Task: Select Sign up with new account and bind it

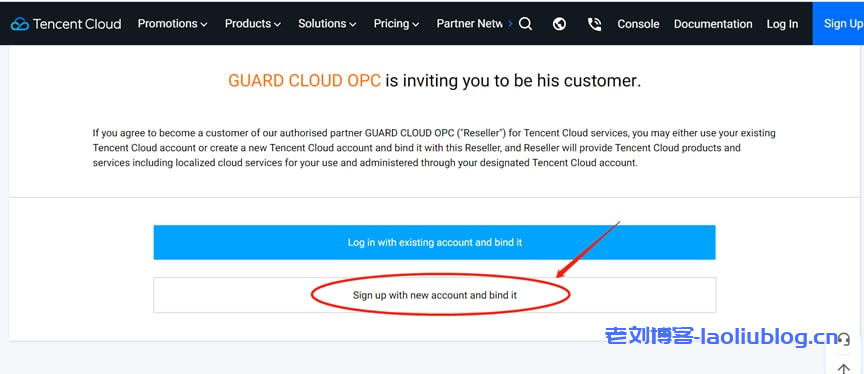Action: [434, 295]
